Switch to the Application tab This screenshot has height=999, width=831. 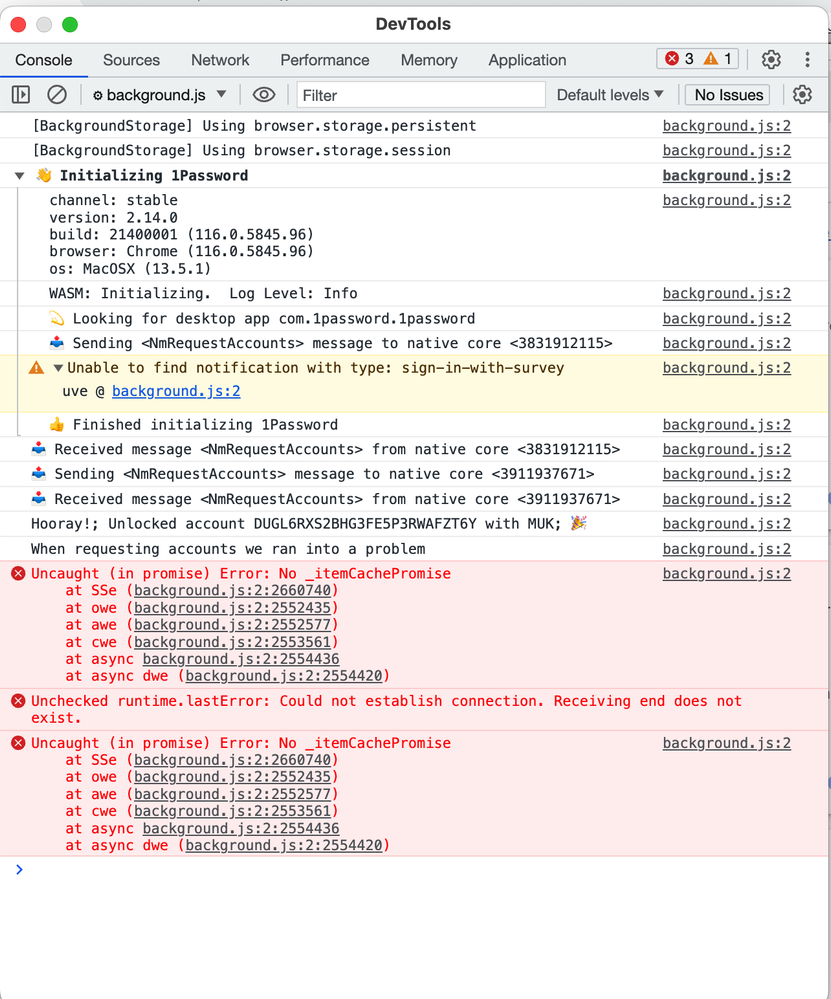(x=527, y=60)
